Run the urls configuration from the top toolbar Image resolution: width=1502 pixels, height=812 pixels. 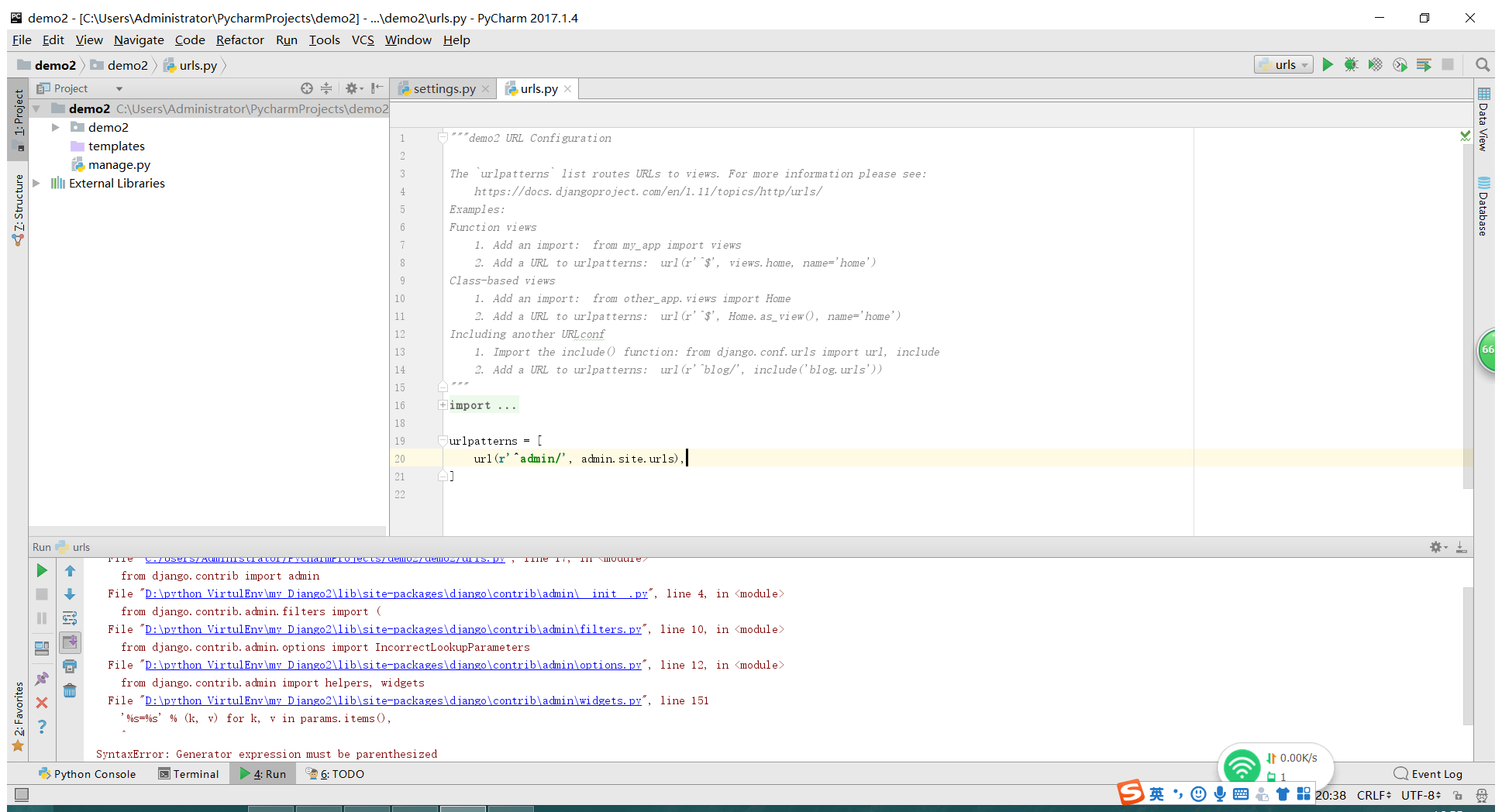click(x=1328, y=65)
